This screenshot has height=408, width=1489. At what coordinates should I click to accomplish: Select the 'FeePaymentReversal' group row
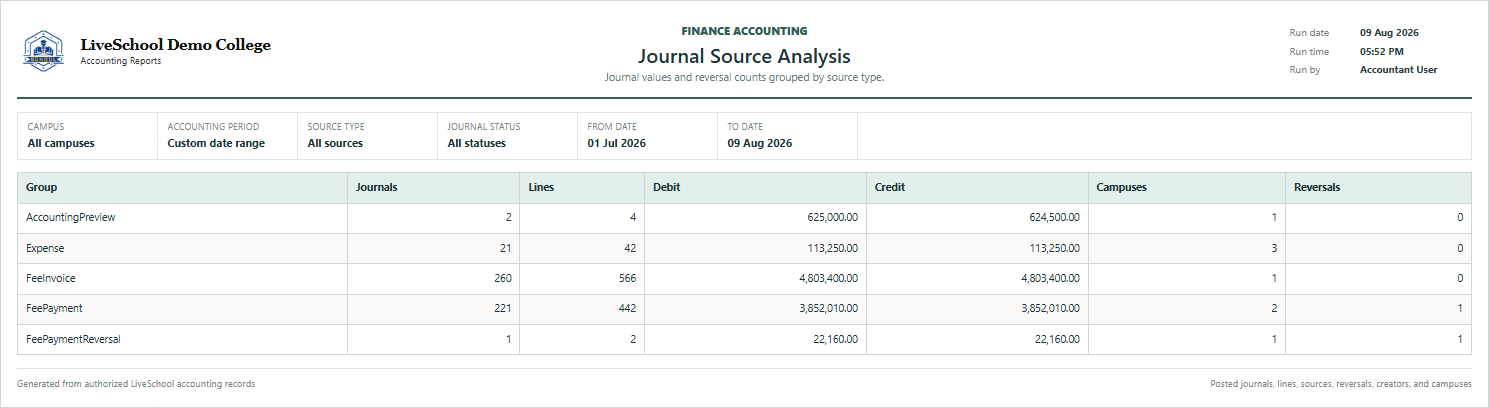coord(744,339)
